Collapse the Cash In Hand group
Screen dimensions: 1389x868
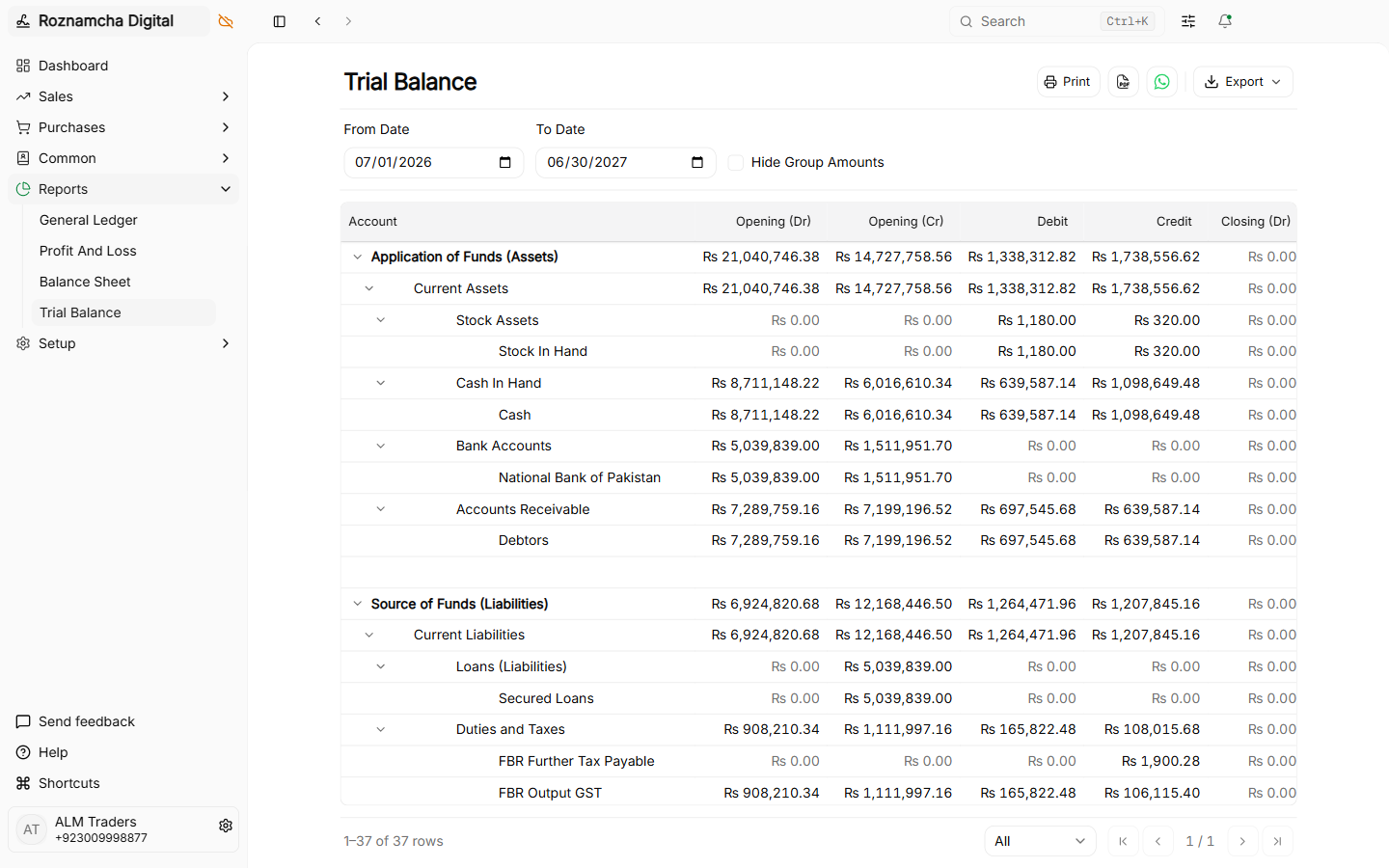pos(381,383)
